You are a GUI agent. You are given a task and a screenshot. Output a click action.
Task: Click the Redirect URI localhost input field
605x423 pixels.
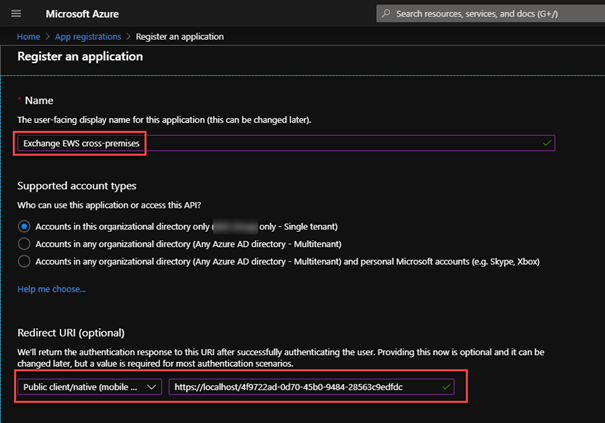[311, 387]
